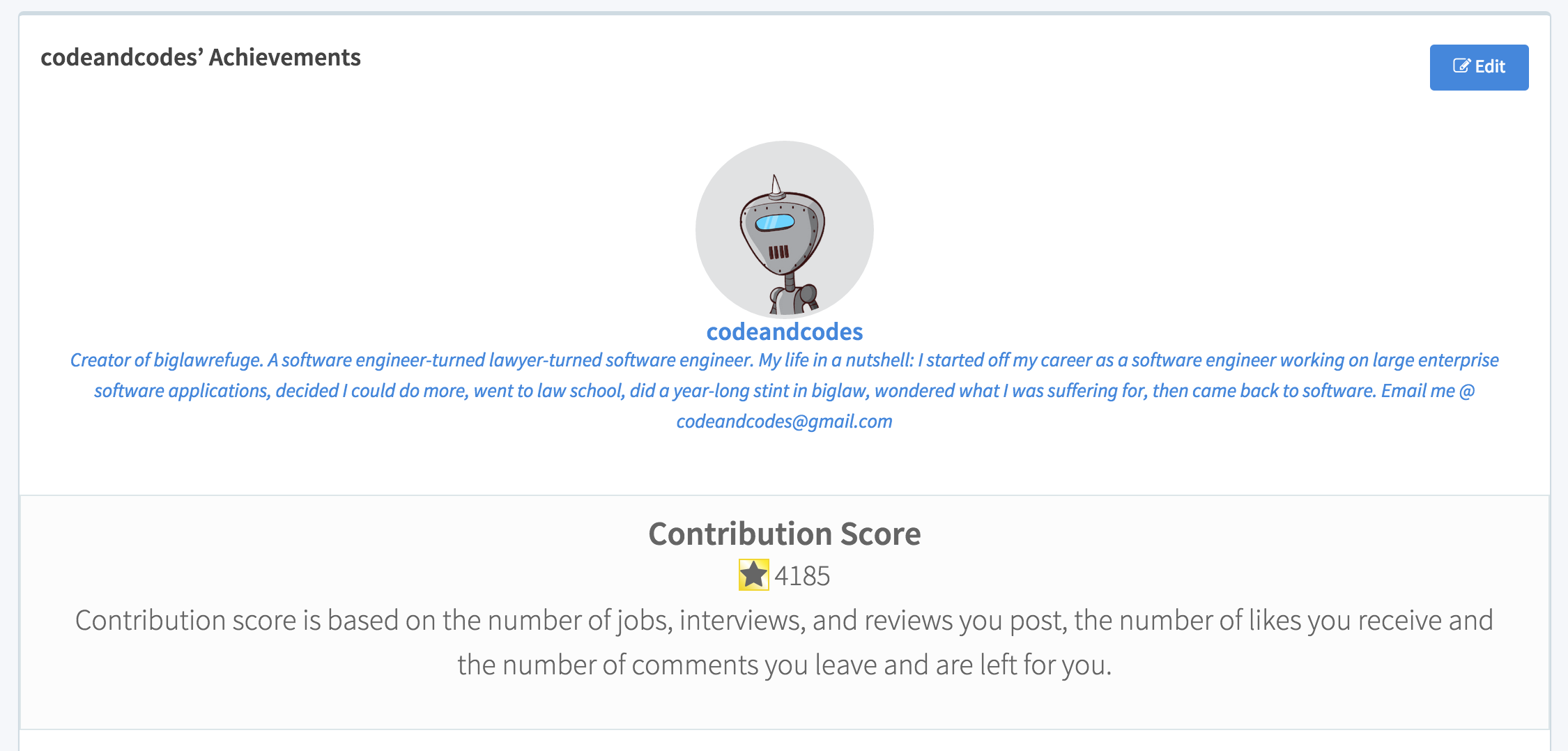Image resolution: width=1568 pixels, height=751 pixels.
Task: Click the codeandcodes@gmail.com email address
Action: 784,421
